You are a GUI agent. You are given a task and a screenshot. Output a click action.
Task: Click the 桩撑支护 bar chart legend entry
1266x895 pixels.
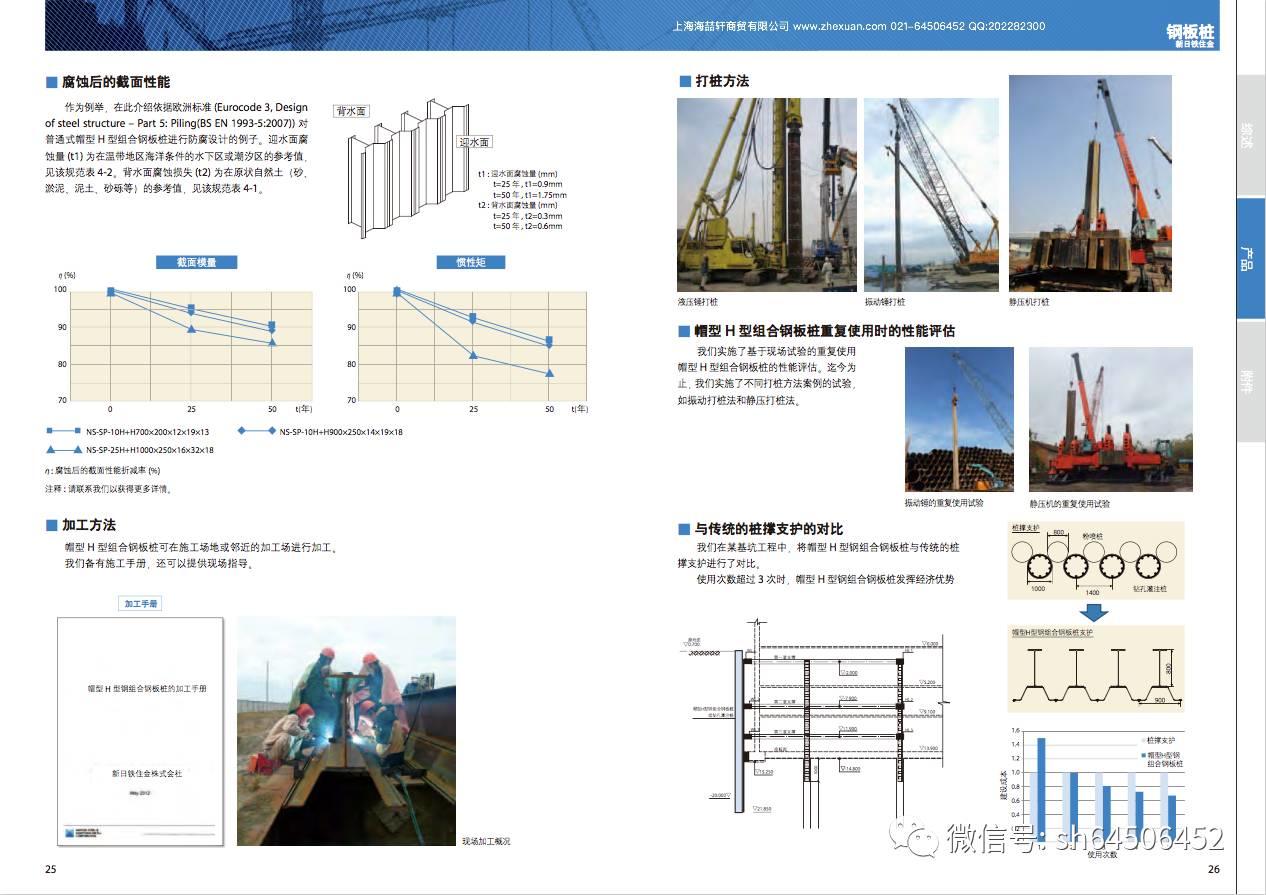pyautogui.click(x=1156, y=739)
